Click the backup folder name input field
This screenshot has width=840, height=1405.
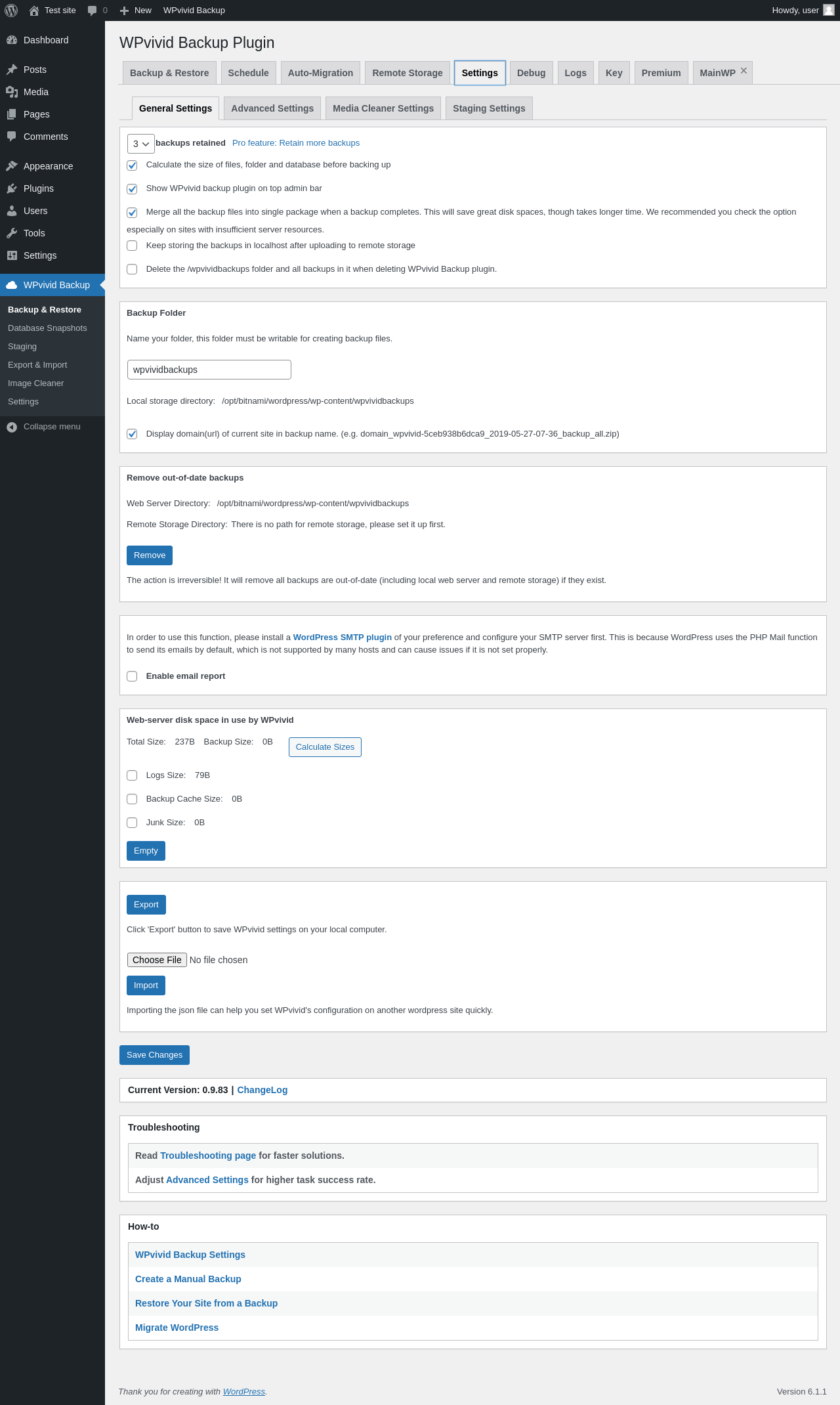[209, 370]
